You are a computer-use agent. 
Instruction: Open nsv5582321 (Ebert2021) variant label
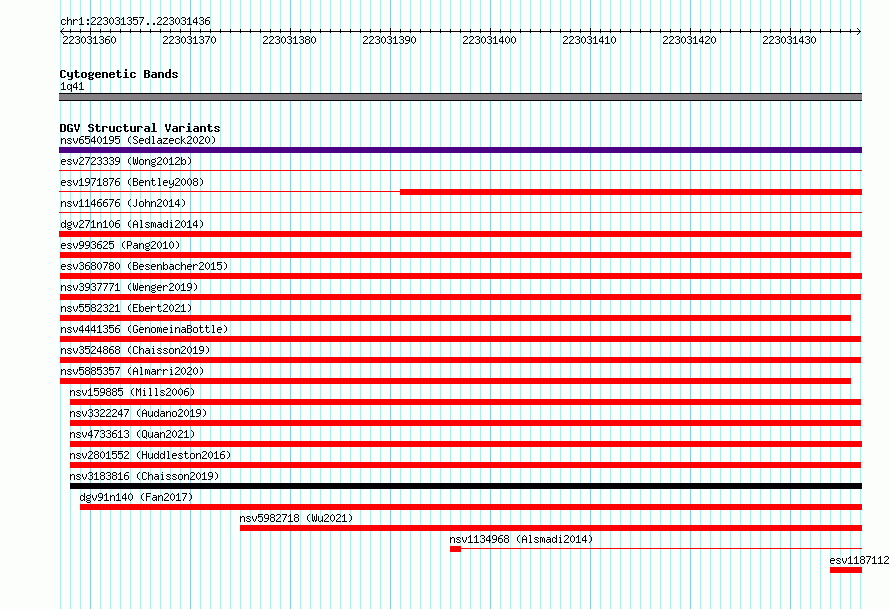pos(126,308)
